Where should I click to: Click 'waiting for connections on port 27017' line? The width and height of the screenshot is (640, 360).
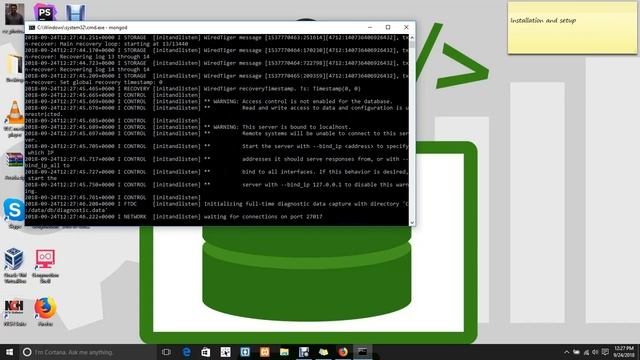(263, 216)
